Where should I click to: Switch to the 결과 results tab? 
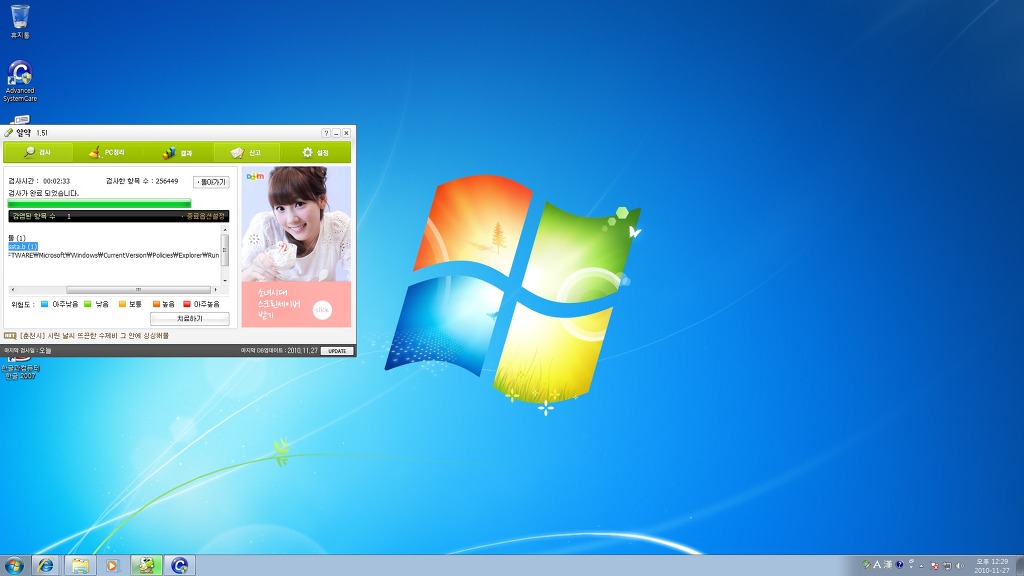point(178,152)
